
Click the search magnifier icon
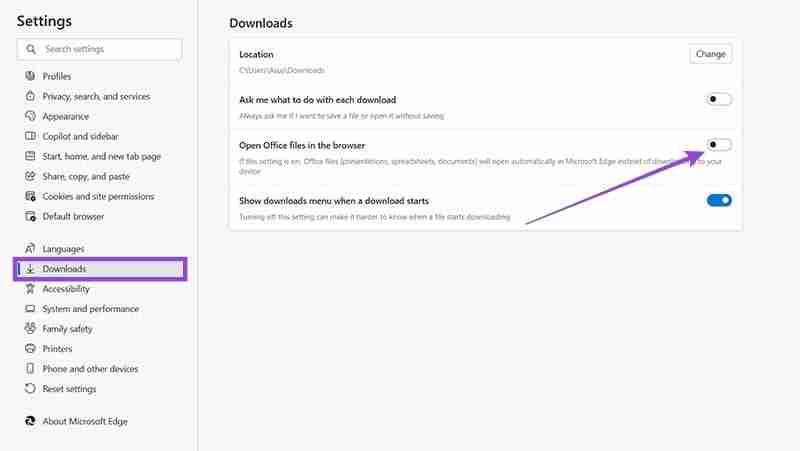click(31, 49)
